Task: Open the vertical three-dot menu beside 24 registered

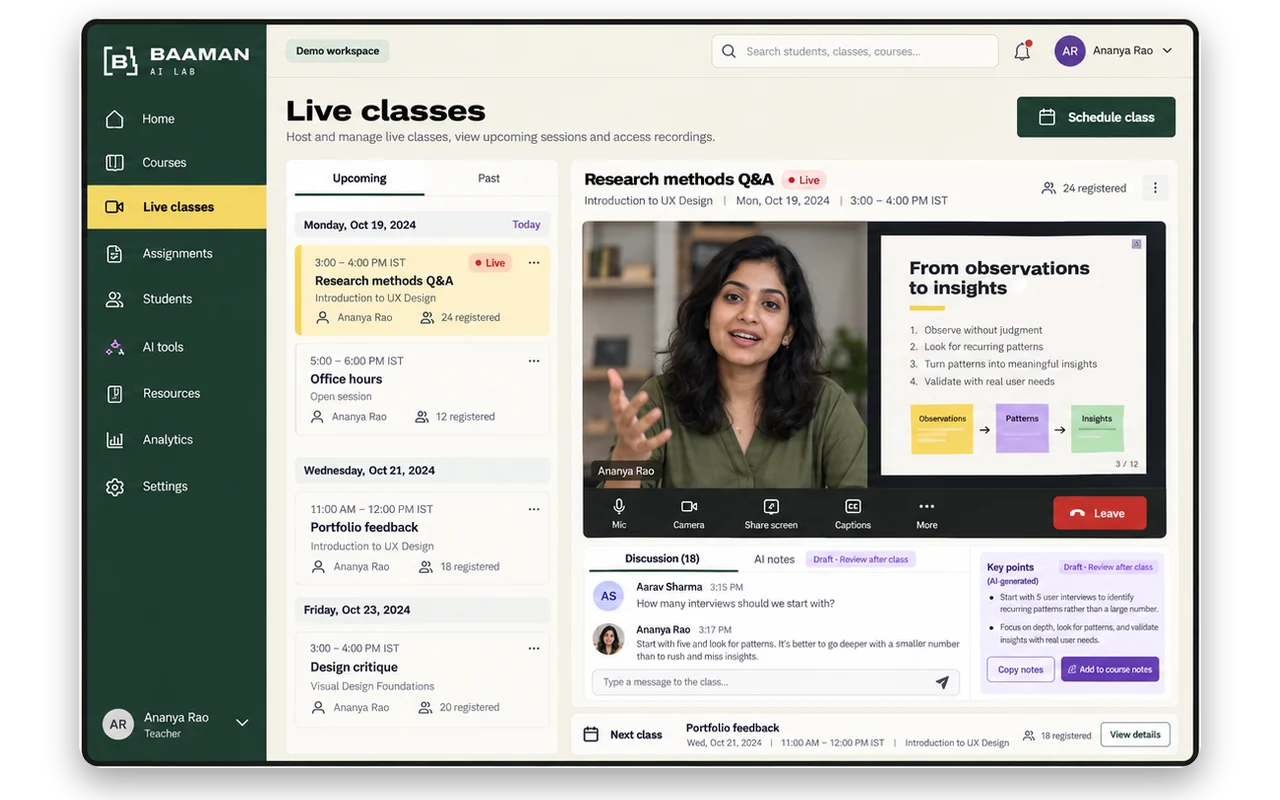Action: 1155,188
